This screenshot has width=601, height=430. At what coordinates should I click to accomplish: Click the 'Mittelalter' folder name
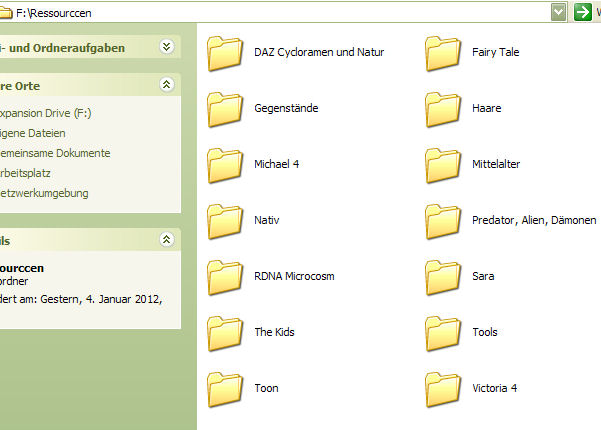point(496,164)
